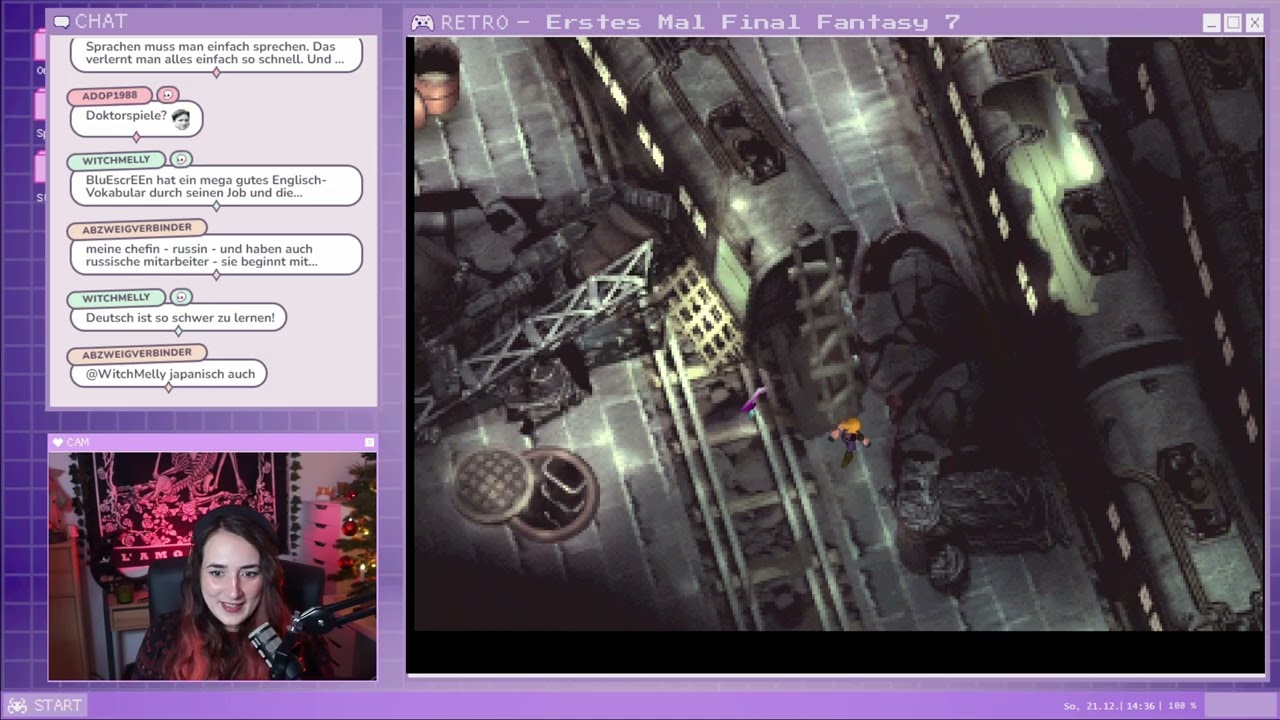Select "Deutsch ist so schwer zu lernen!" message
Screen dimensions: 1280x720
179,318
